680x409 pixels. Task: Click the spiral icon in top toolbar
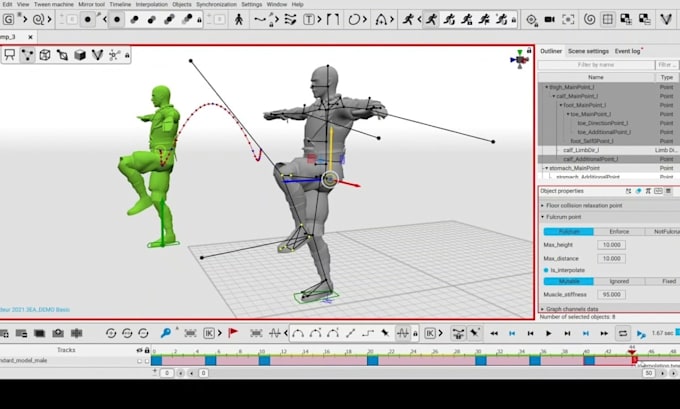(x=39, y=20)
